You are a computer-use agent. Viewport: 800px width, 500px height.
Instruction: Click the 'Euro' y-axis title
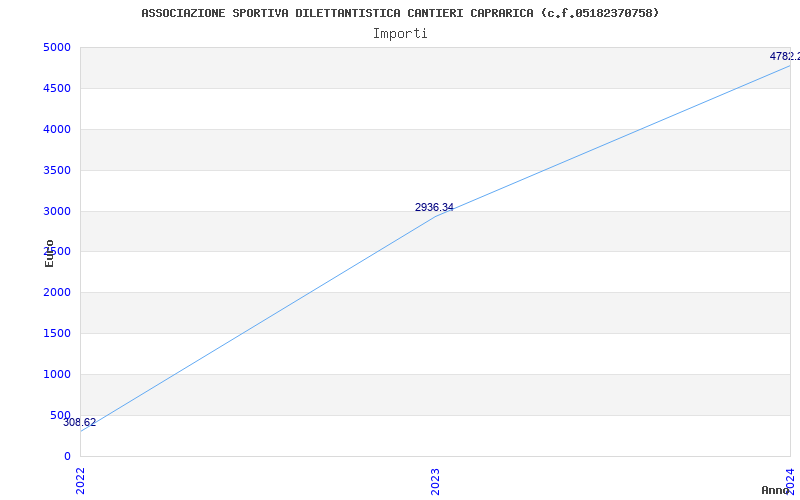click(49, 254)
